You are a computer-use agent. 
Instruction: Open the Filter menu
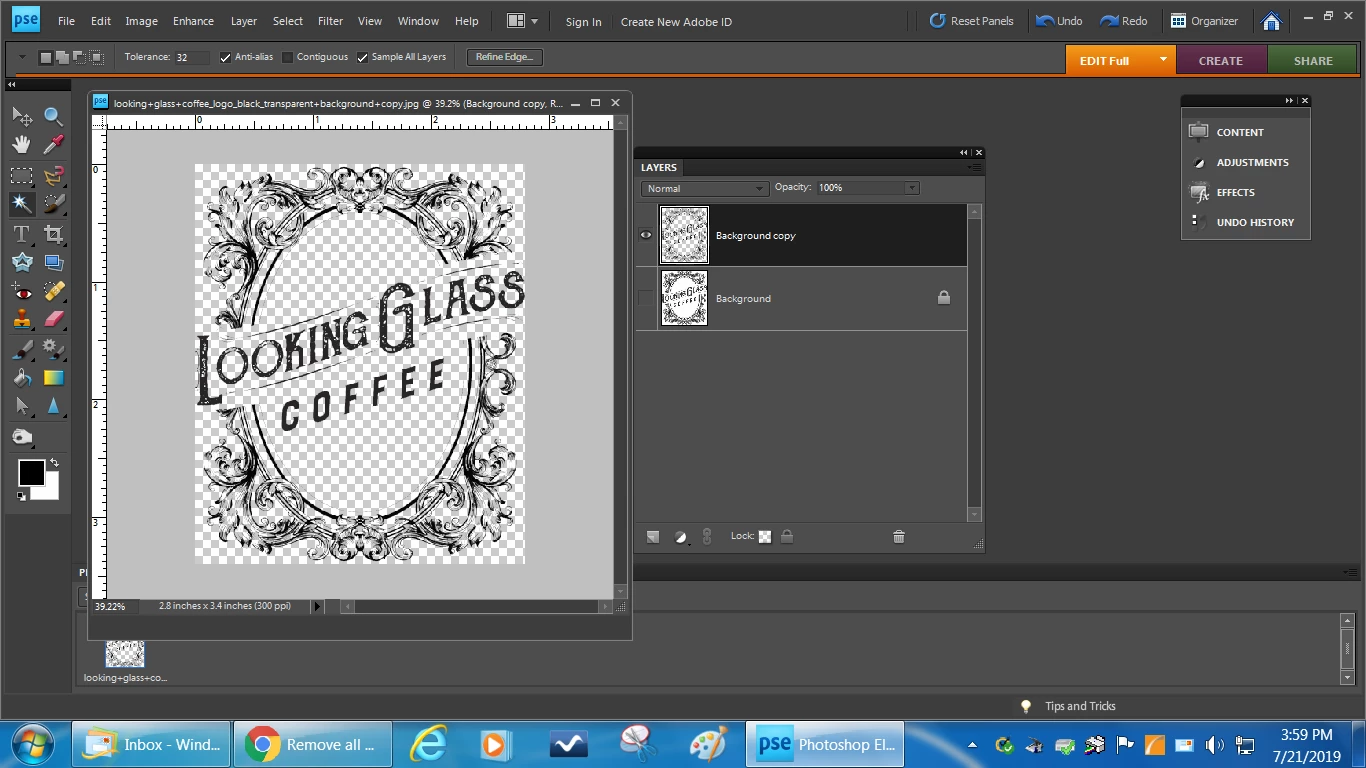(330, 21)
